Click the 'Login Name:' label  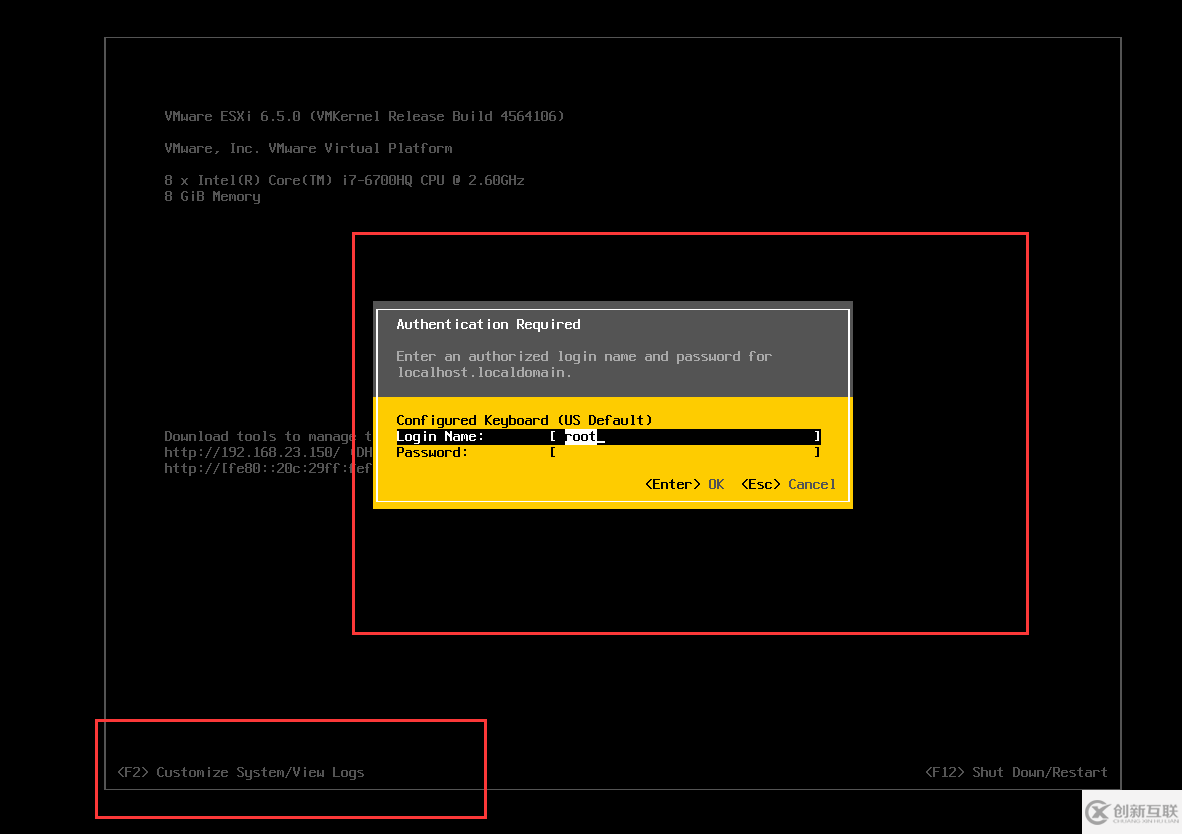440,437
